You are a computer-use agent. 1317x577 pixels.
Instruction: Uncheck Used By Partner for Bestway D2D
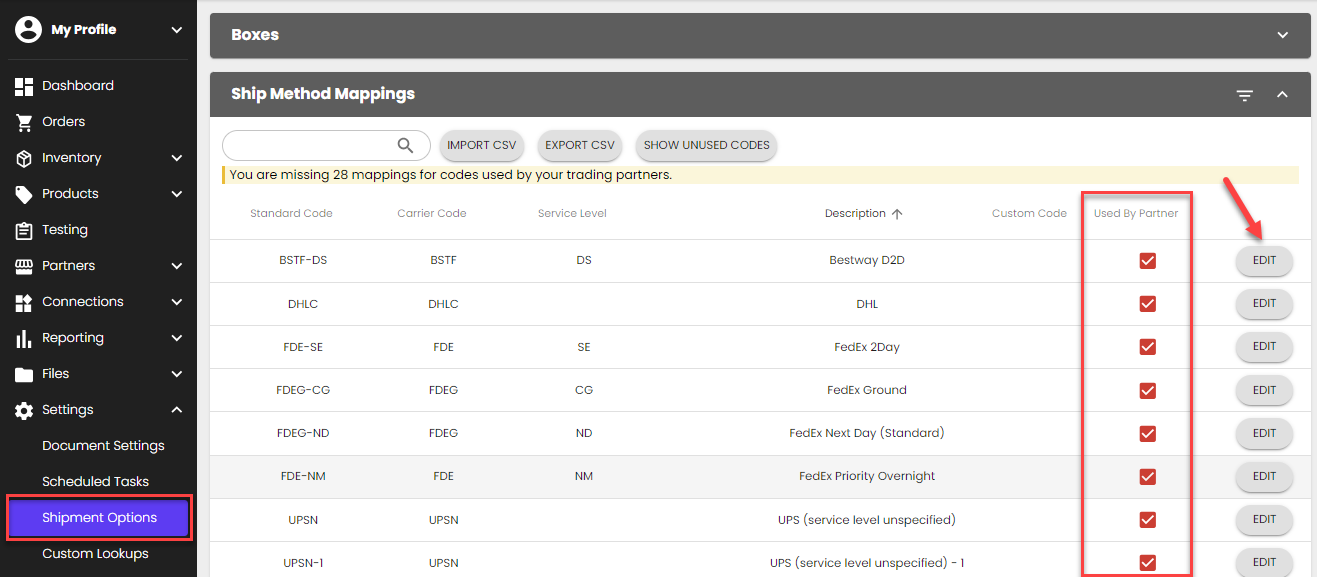tap(1147, 261)
